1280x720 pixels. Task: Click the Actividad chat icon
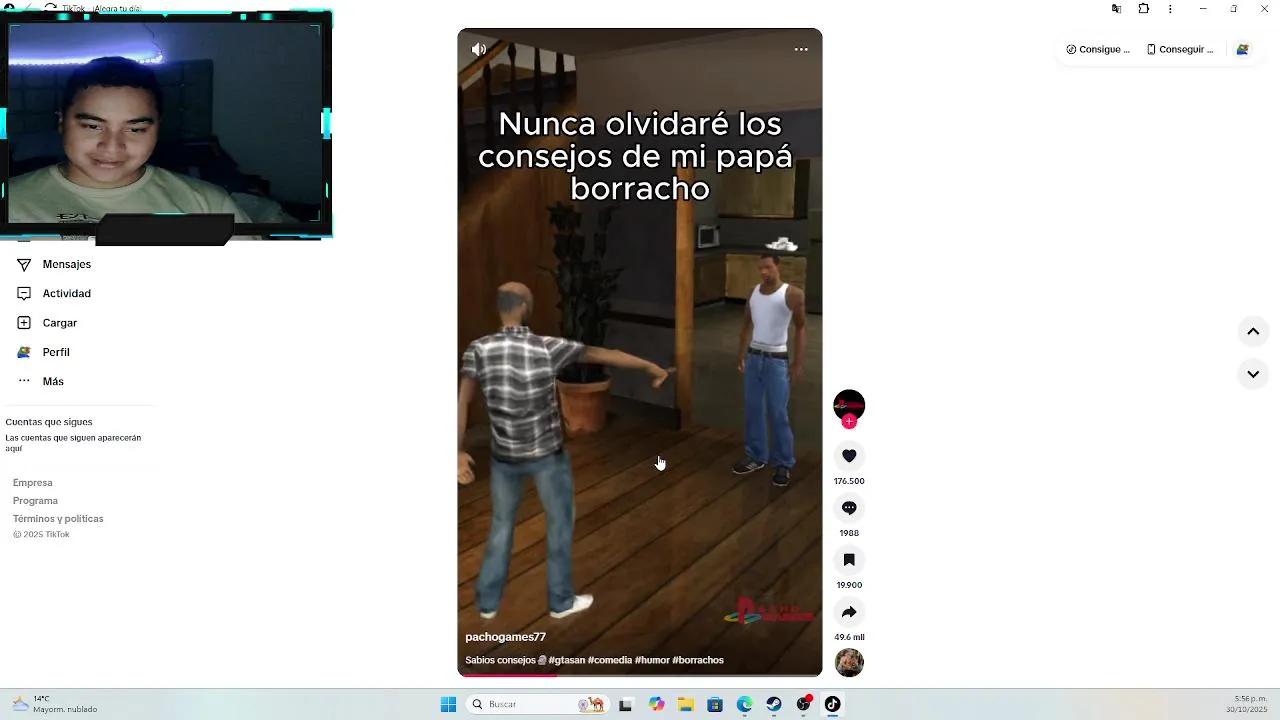point(24,293)
